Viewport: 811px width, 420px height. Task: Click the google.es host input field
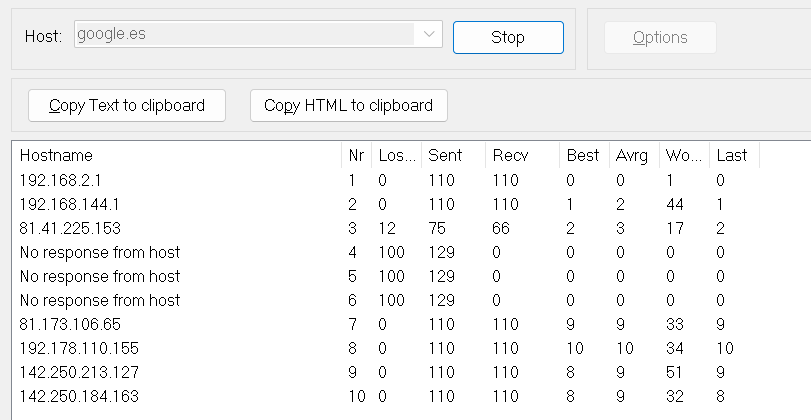point(244,35)
